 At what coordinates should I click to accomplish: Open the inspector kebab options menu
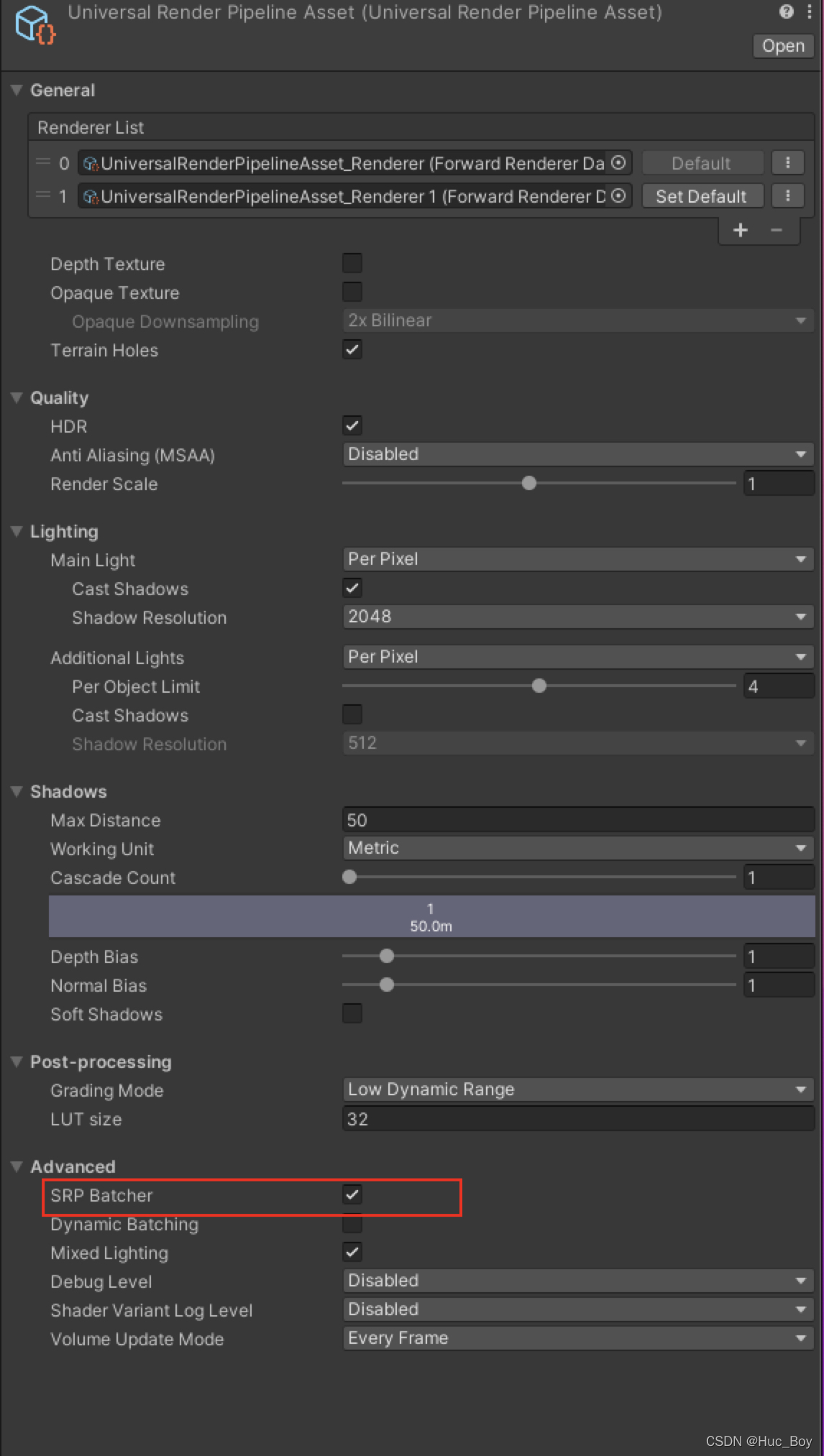[x=810, y=11]
